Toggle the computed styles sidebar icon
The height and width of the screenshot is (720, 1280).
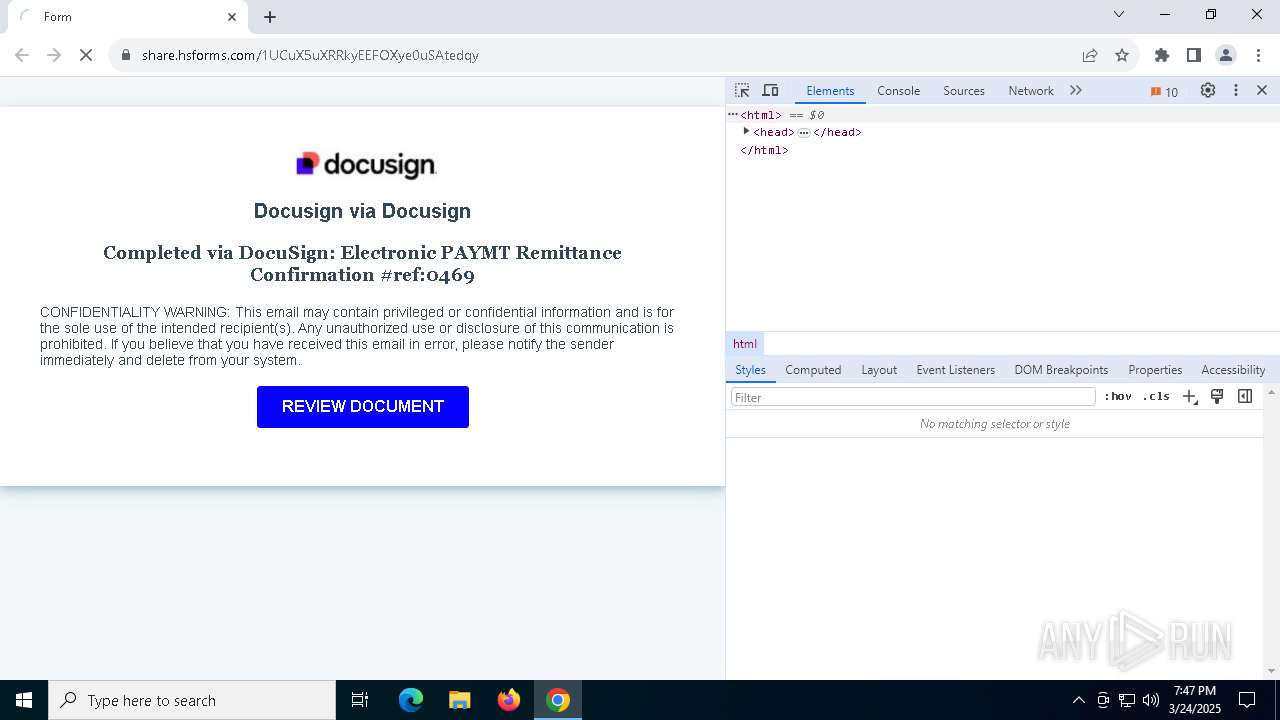[1245, 397]
